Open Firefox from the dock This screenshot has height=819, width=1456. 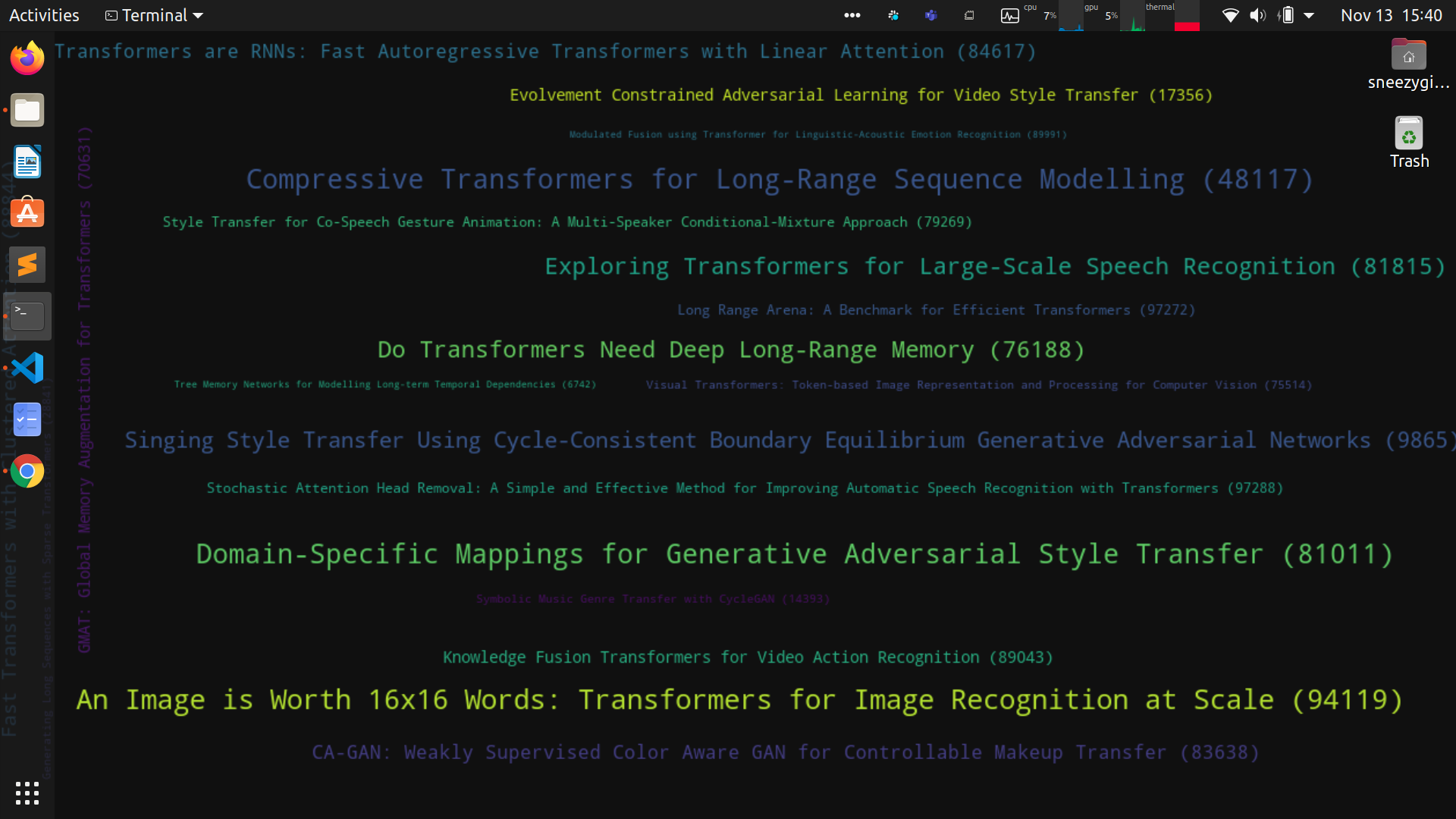pos(27,58)
